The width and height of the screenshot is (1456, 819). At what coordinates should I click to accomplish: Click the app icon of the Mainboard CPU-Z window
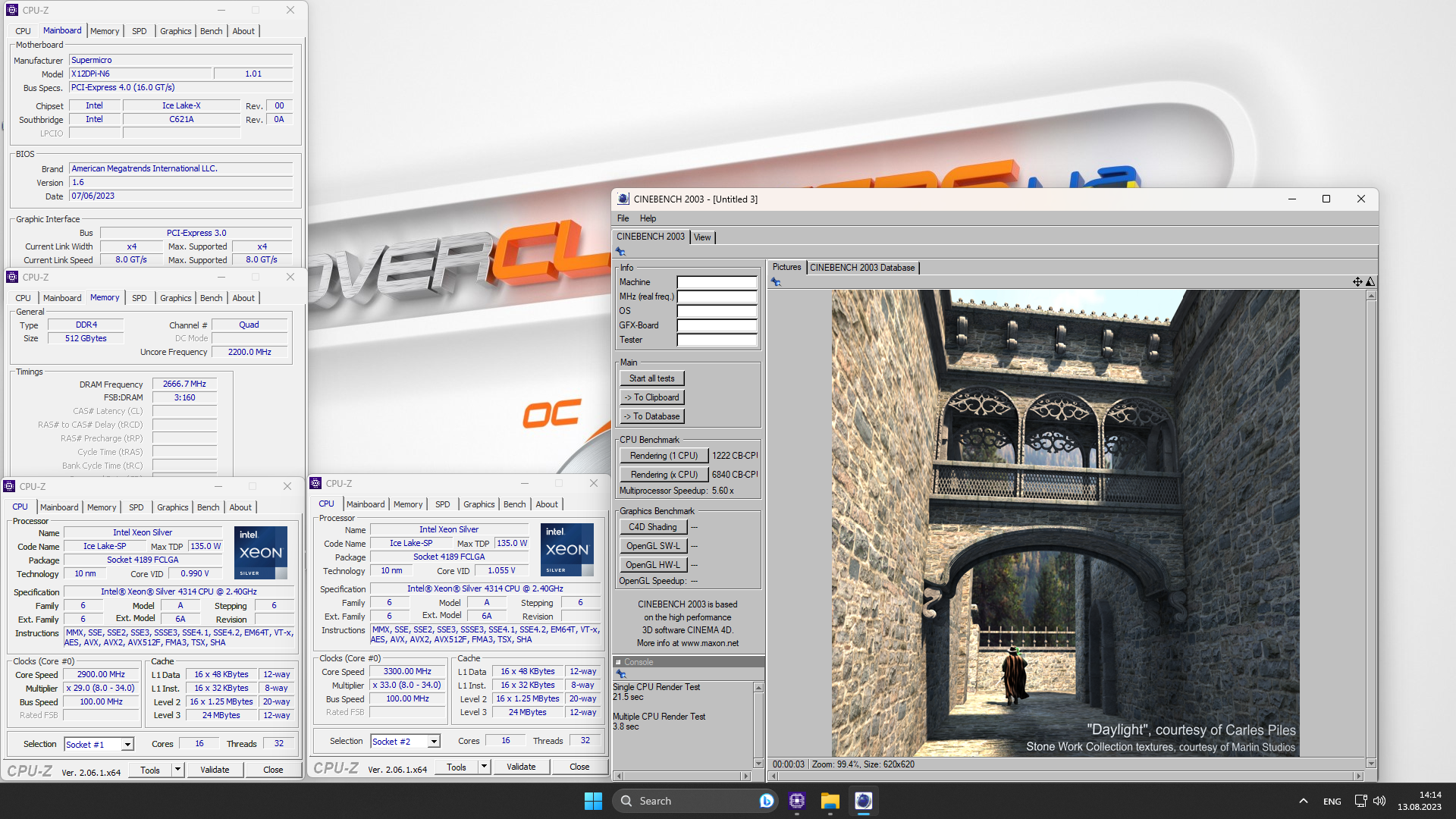click(11, 10)
